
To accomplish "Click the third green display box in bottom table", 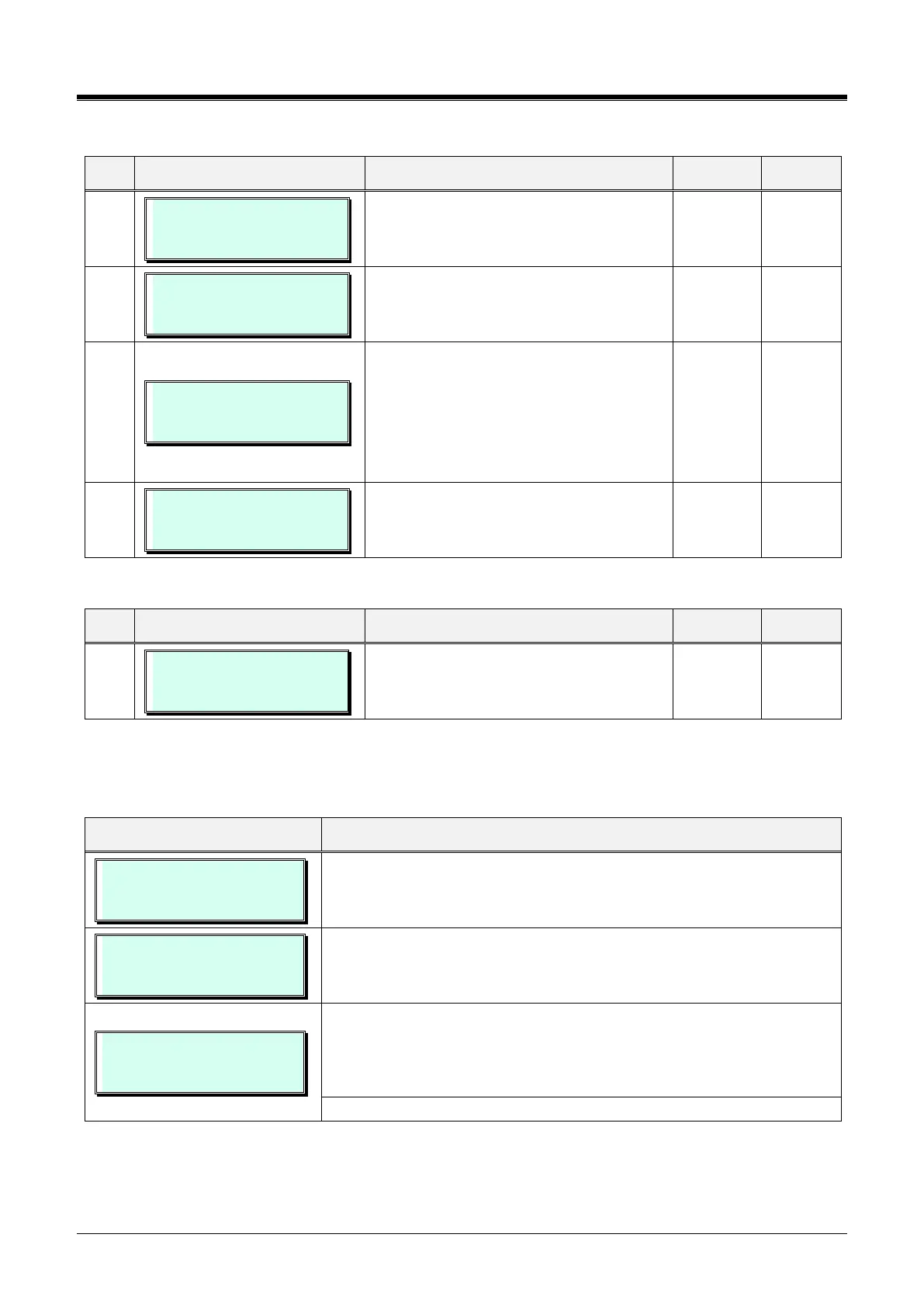I will (x=200, y=1063).
